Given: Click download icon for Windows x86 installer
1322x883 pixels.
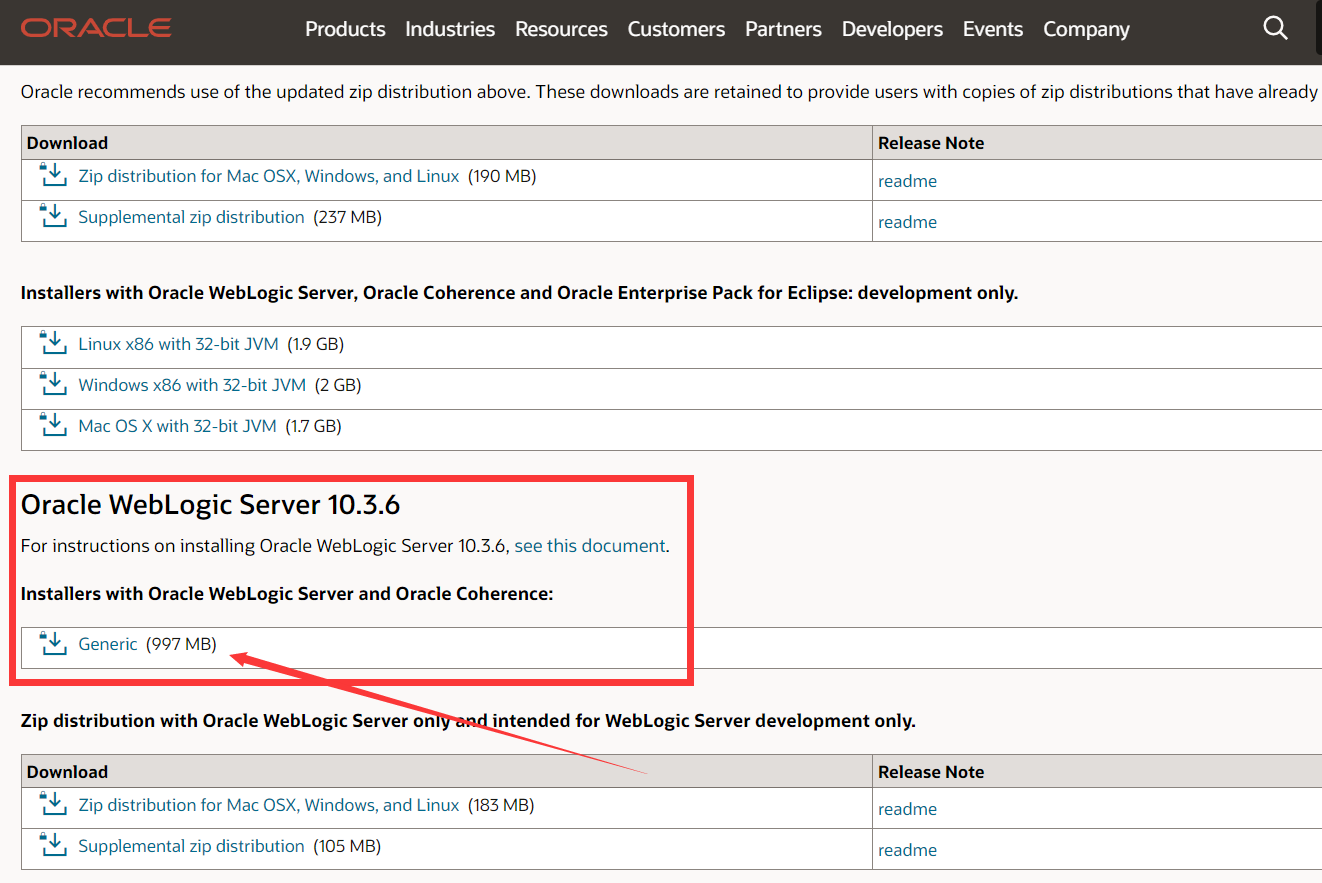Looking at the screenshot, I should tap(53, 384).
